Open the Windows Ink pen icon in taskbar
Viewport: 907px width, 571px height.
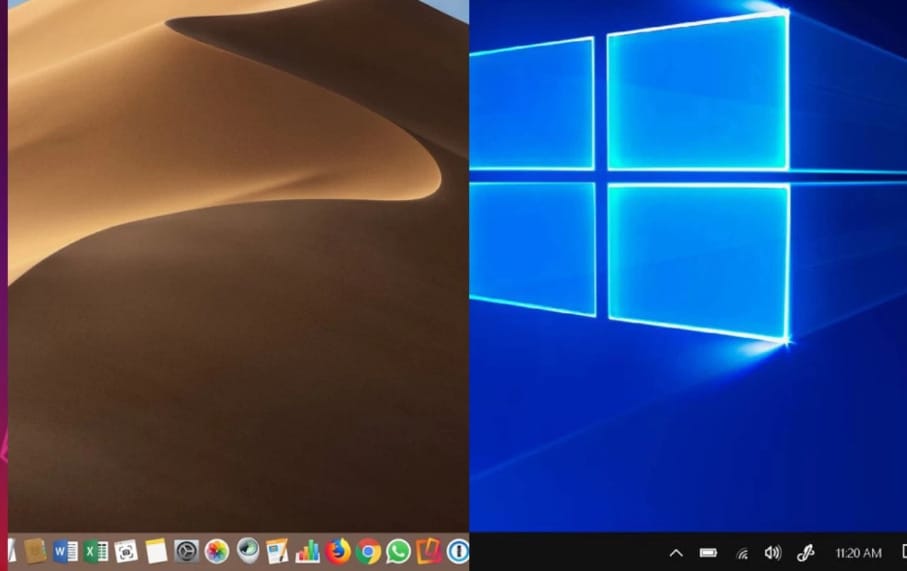pyautogui.click(x=805, y=553)
